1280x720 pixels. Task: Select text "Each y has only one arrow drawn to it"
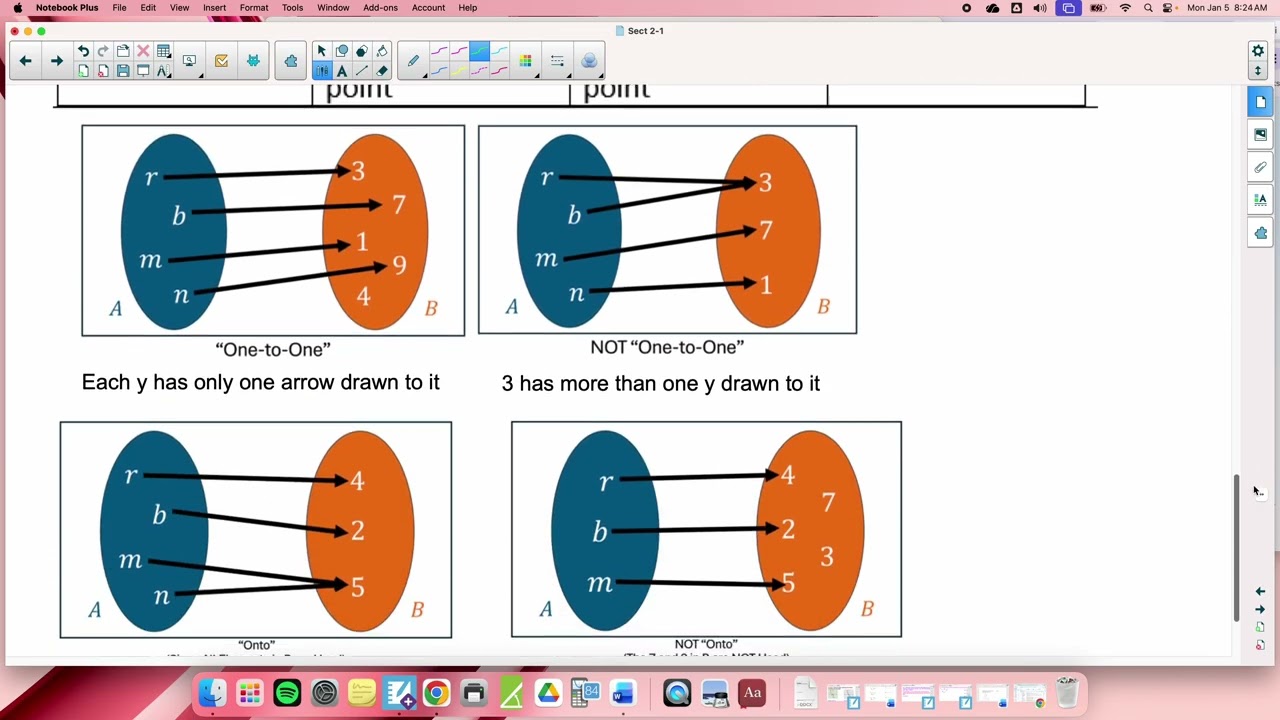pyautogui.click(x=260, y=382)
